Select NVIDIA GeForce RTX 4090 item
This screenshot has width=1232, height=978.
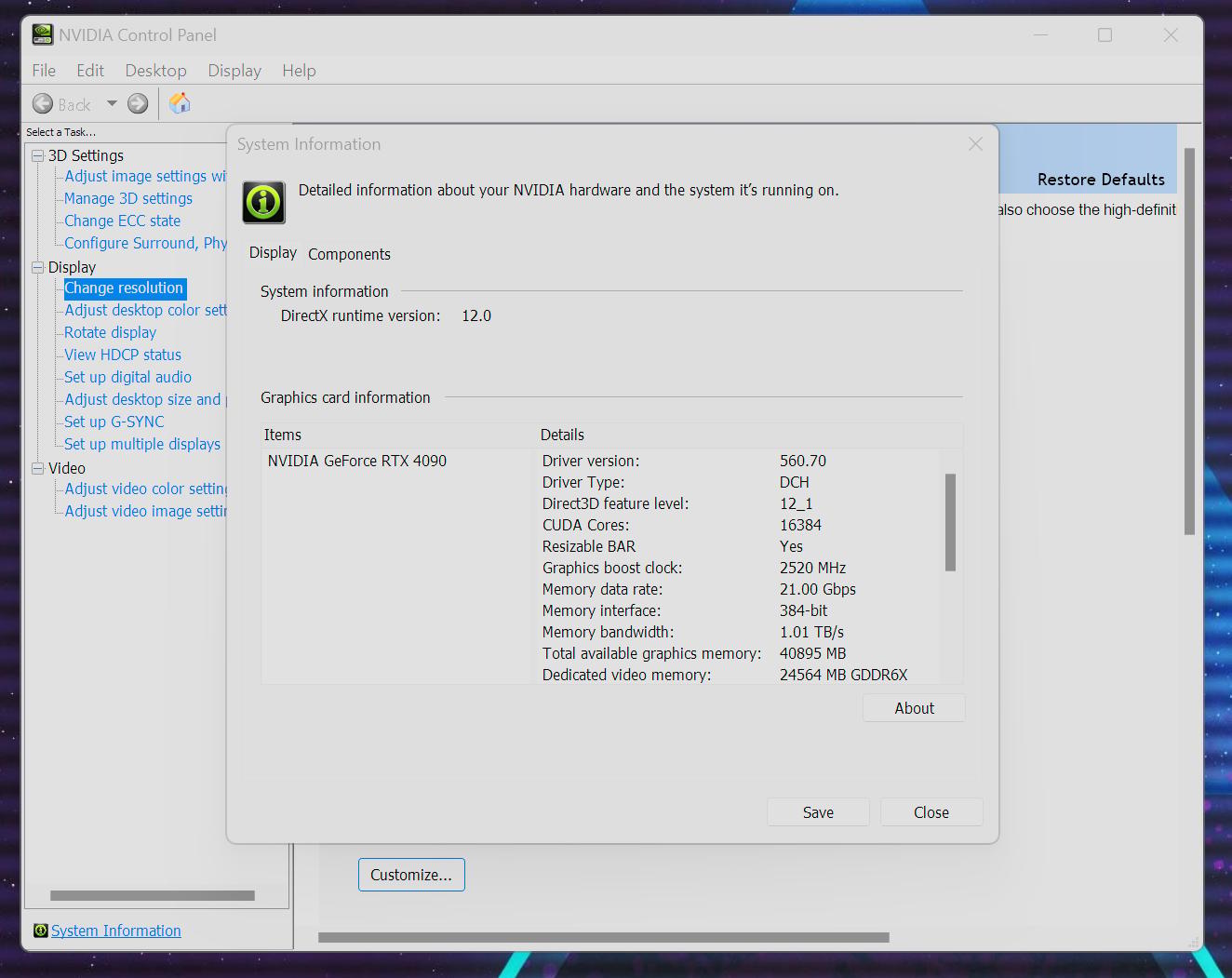pyautogui.click(x=357, y=461)
